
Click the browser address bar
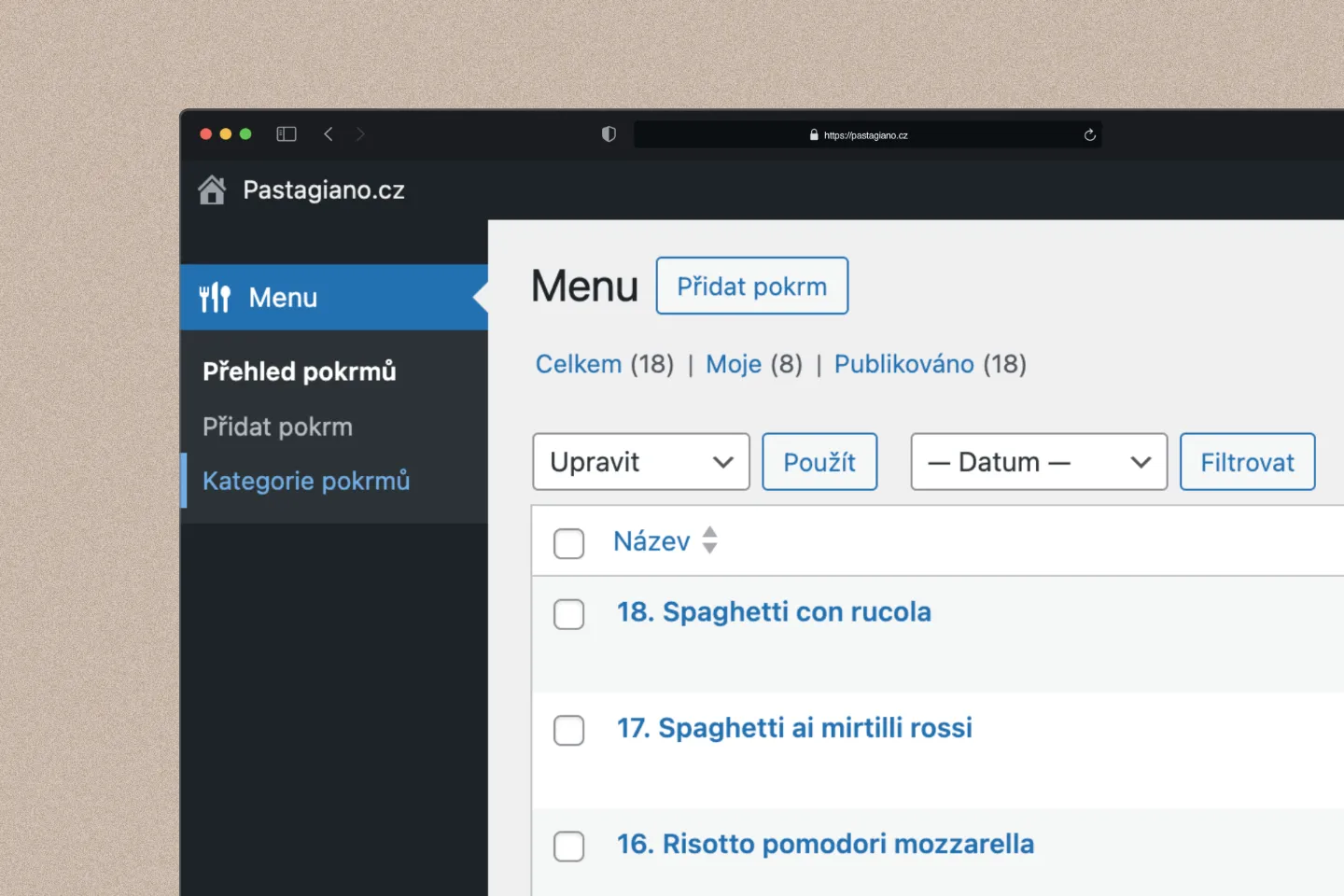[868, 134]
